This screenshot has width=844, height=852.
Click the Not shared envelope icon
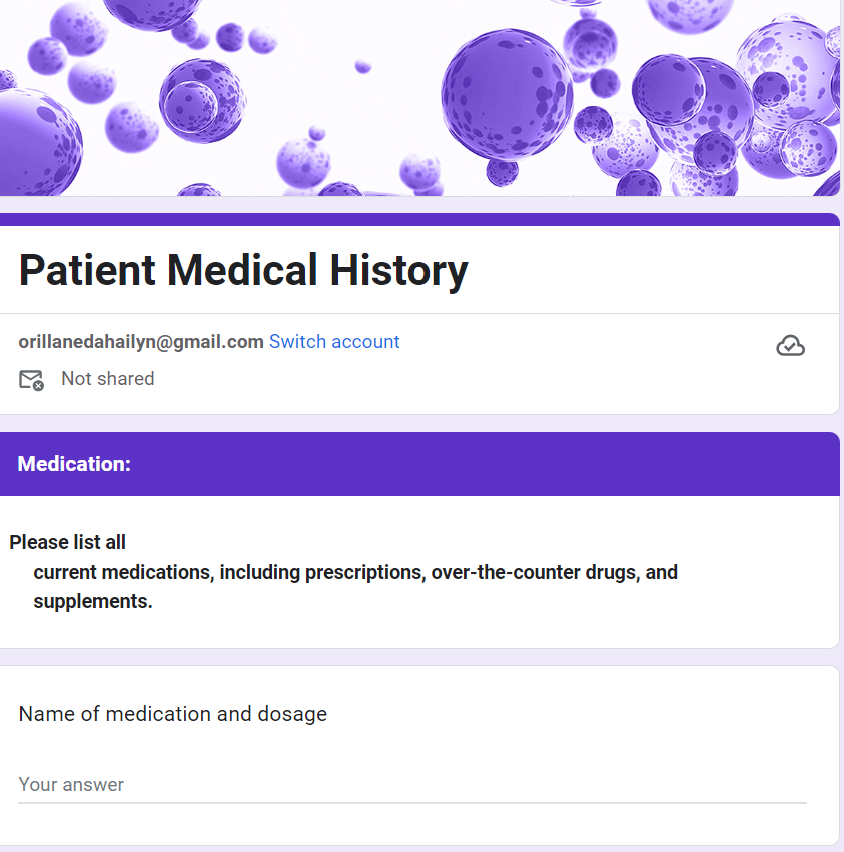tap(31, 380)
